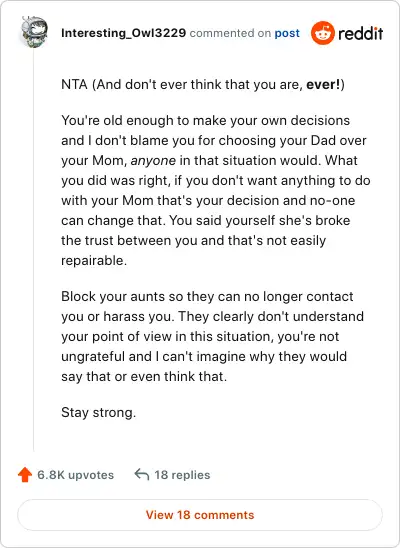400x548 pixels.
Task: Click the word "repairable." in comment
Action: click(94, 261)
